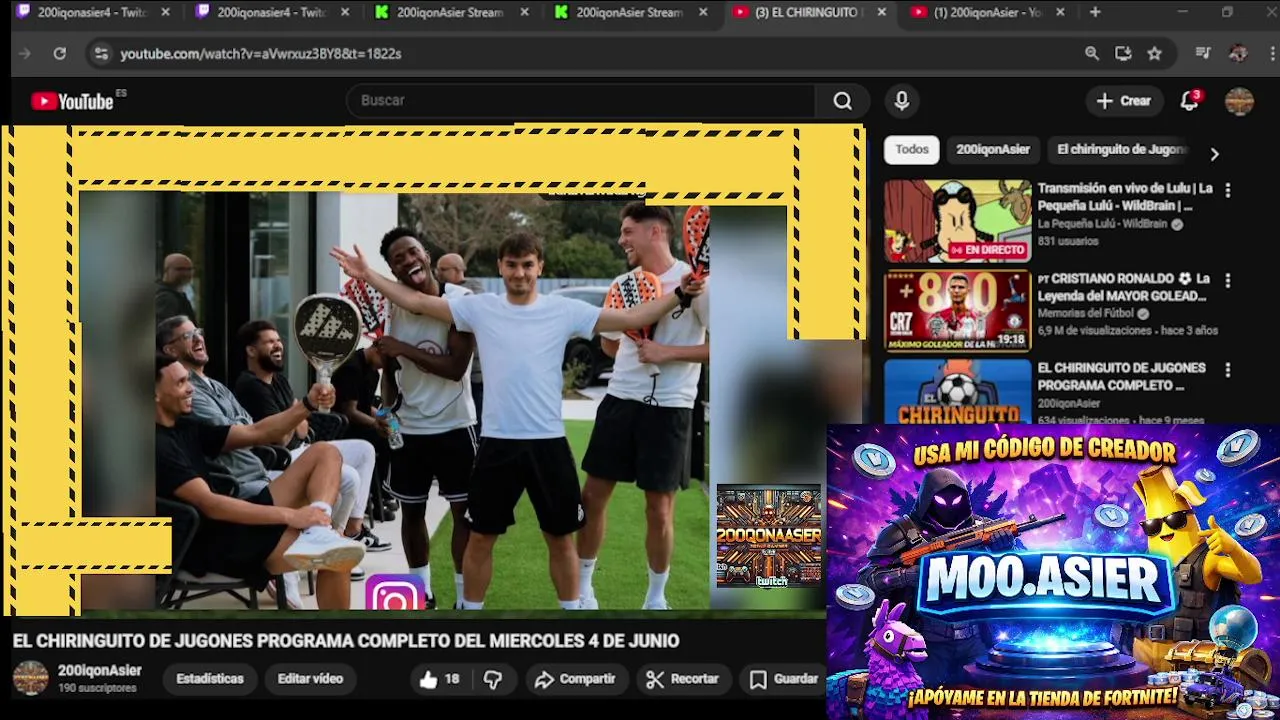
Task: Open CRISTIANO RONALDO La Leyenda title
Action: point(1123,287)
